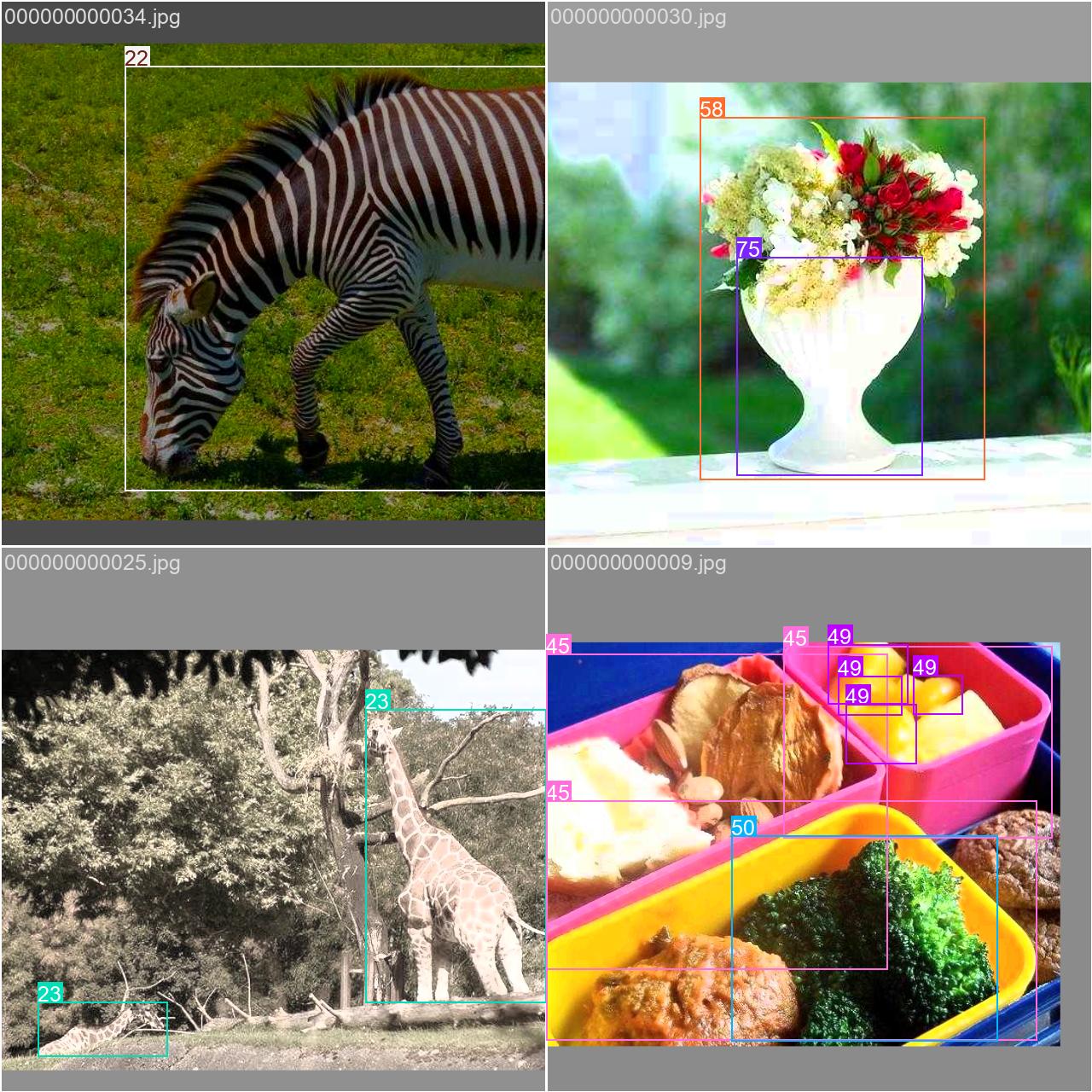Click the broccoli in the yellow container
The height and width of the screenshot is (1092, 1092).
click(887, 930)
